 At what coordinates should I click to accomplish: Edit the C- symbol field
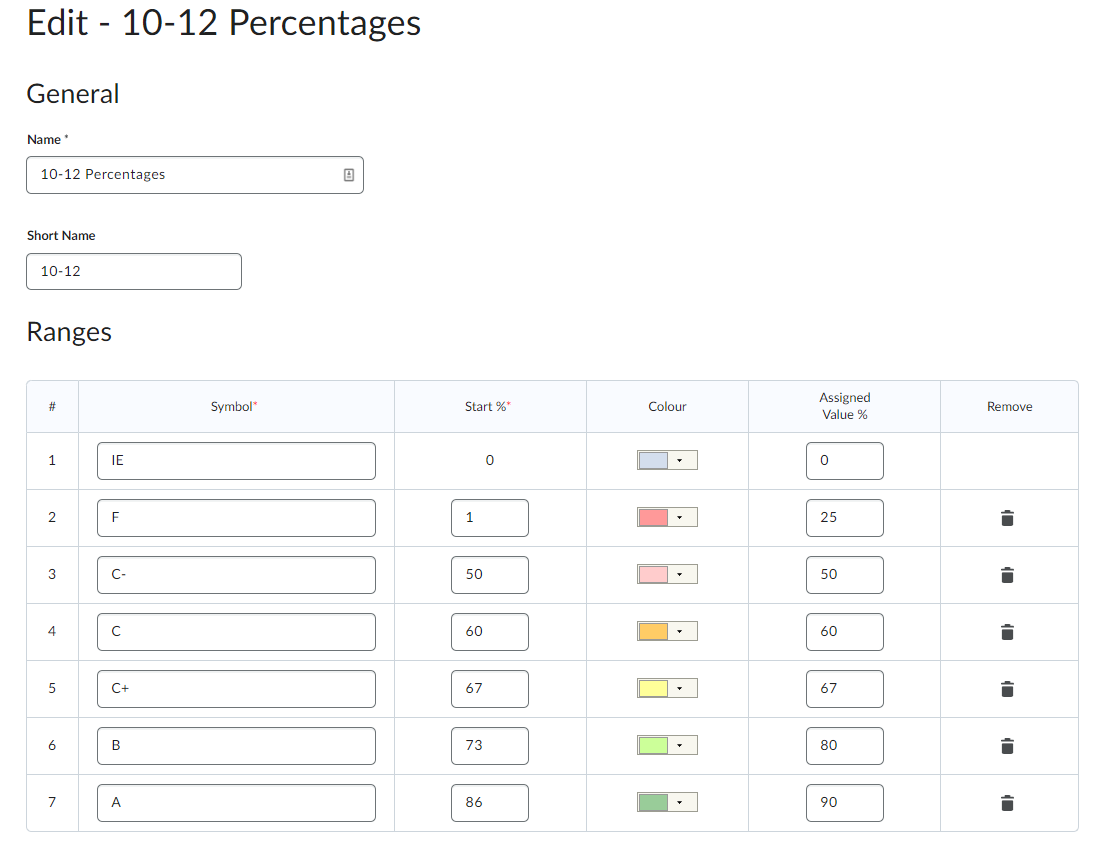tap(236, 575)
